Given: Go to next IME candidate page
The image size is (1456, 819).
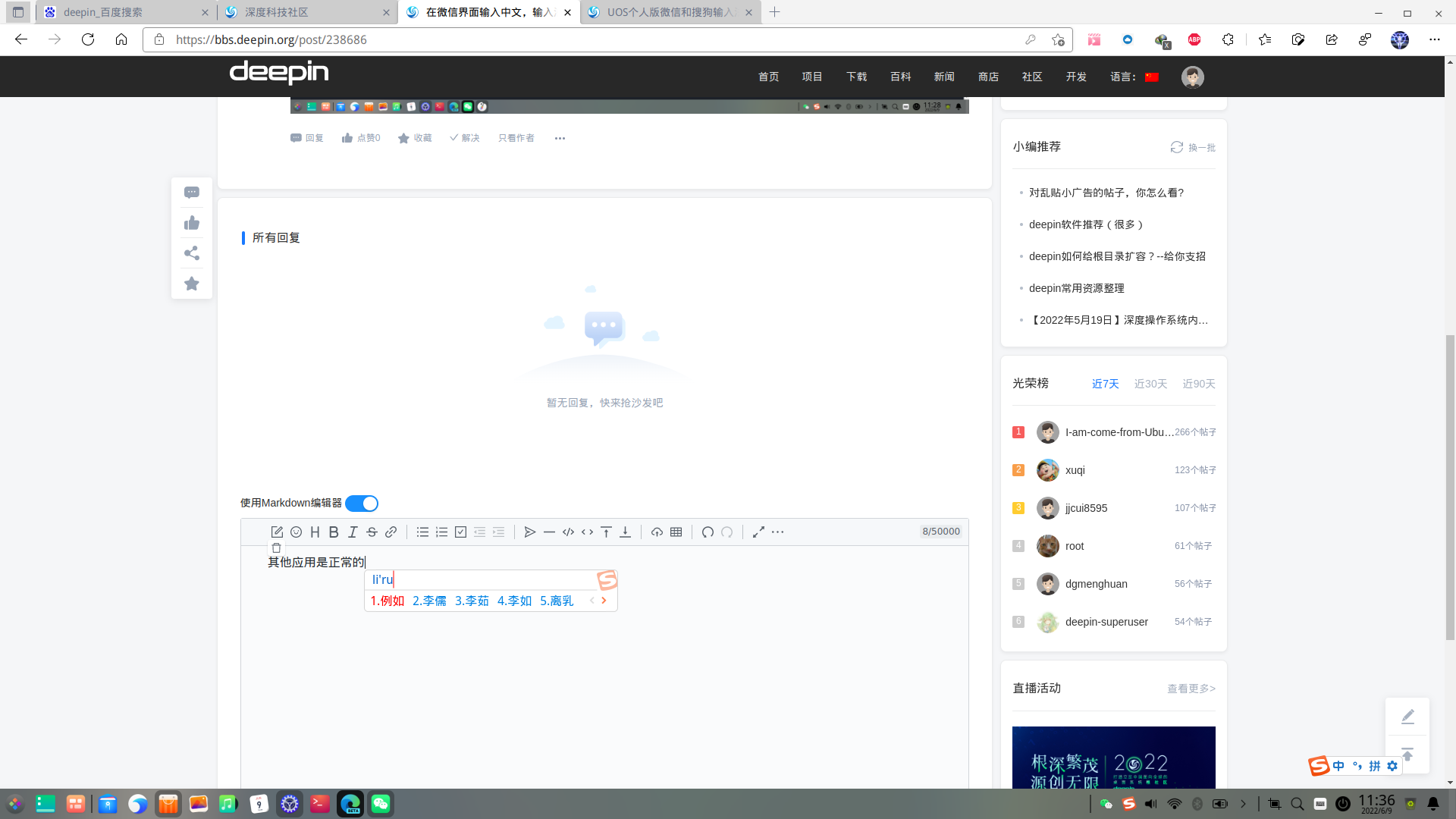Looking at the screenshot, I should click(x=604, y=601).
